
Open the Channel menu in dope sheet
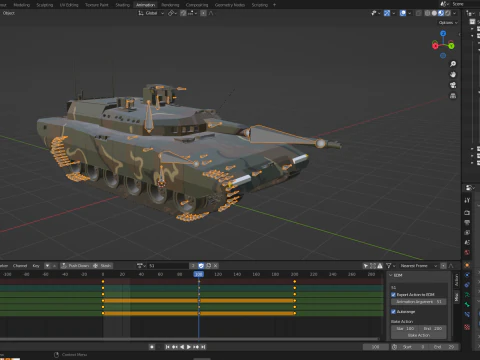pyautogui.click(x=20, y=266)
